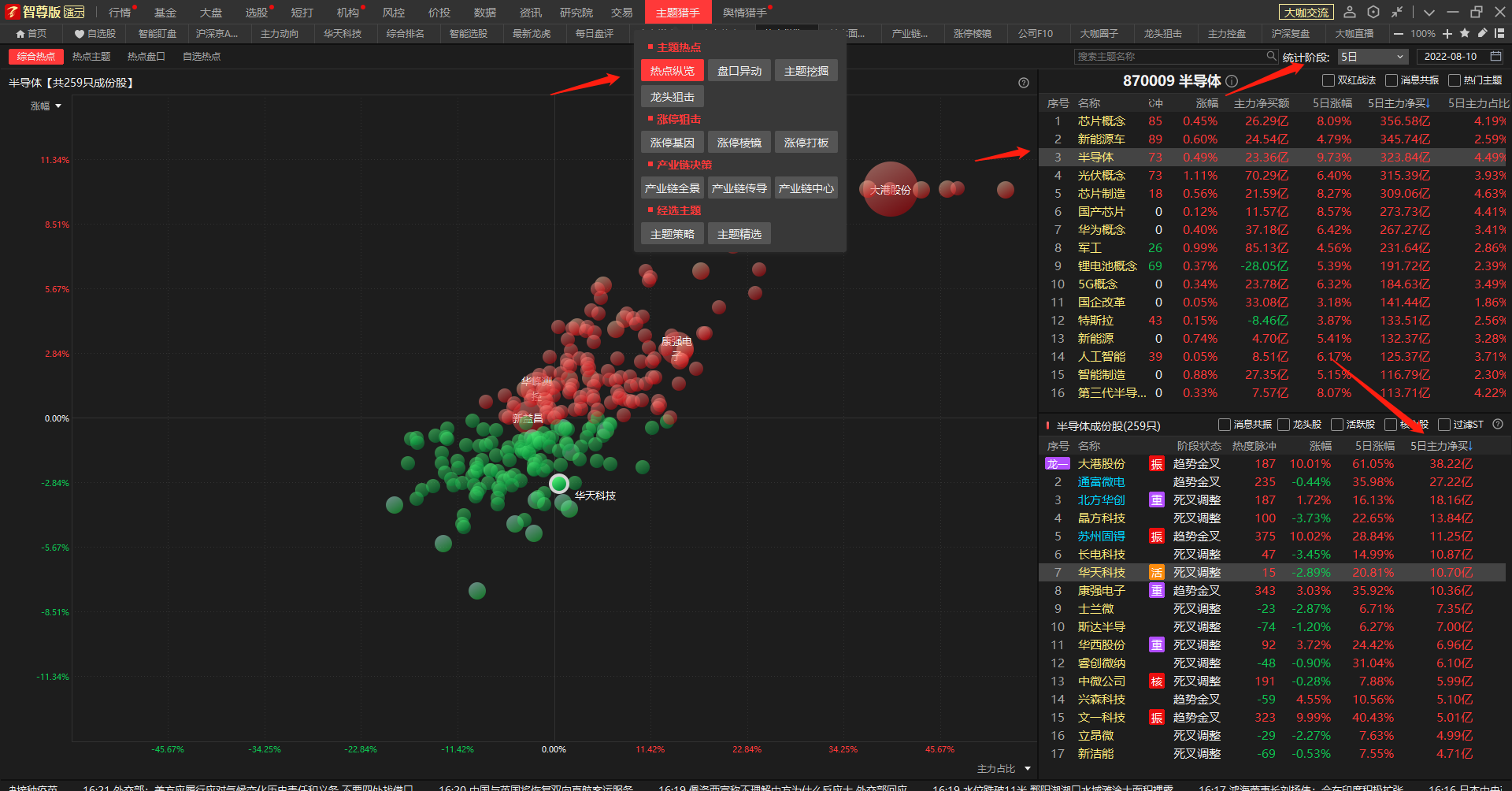Image resolution: width=1512 pixels, height=791 pixels.
Task: Click the 自选股 heart icon tab
Action: pos(95,34)
